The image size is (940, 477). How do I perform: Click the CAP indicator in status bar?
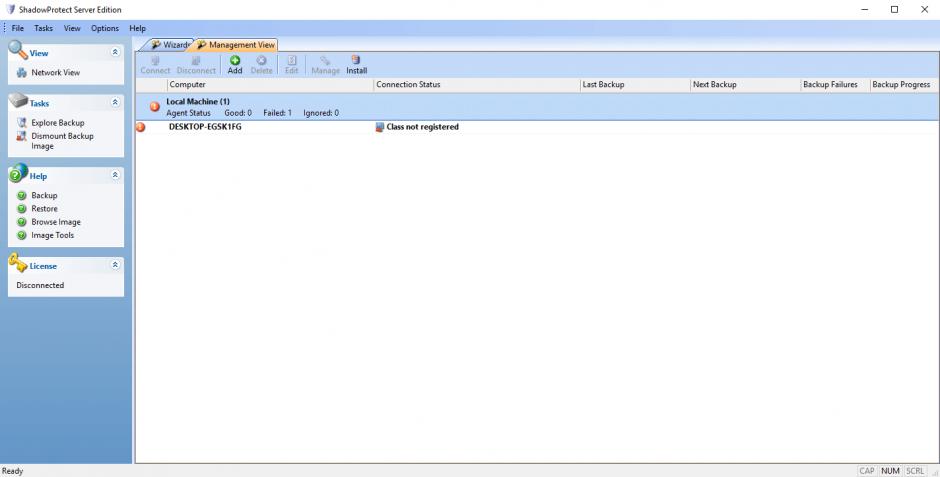point(867,471)
